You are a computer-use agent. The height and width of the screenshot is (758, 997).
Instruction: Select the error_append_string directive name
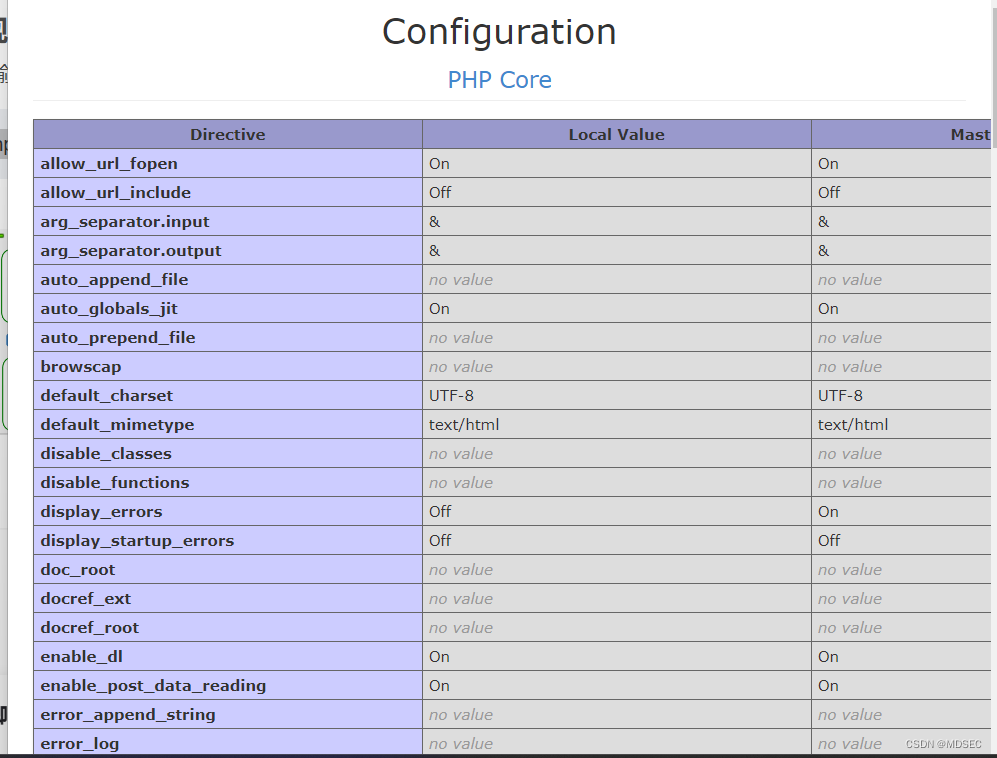click(x=128, y=715)
